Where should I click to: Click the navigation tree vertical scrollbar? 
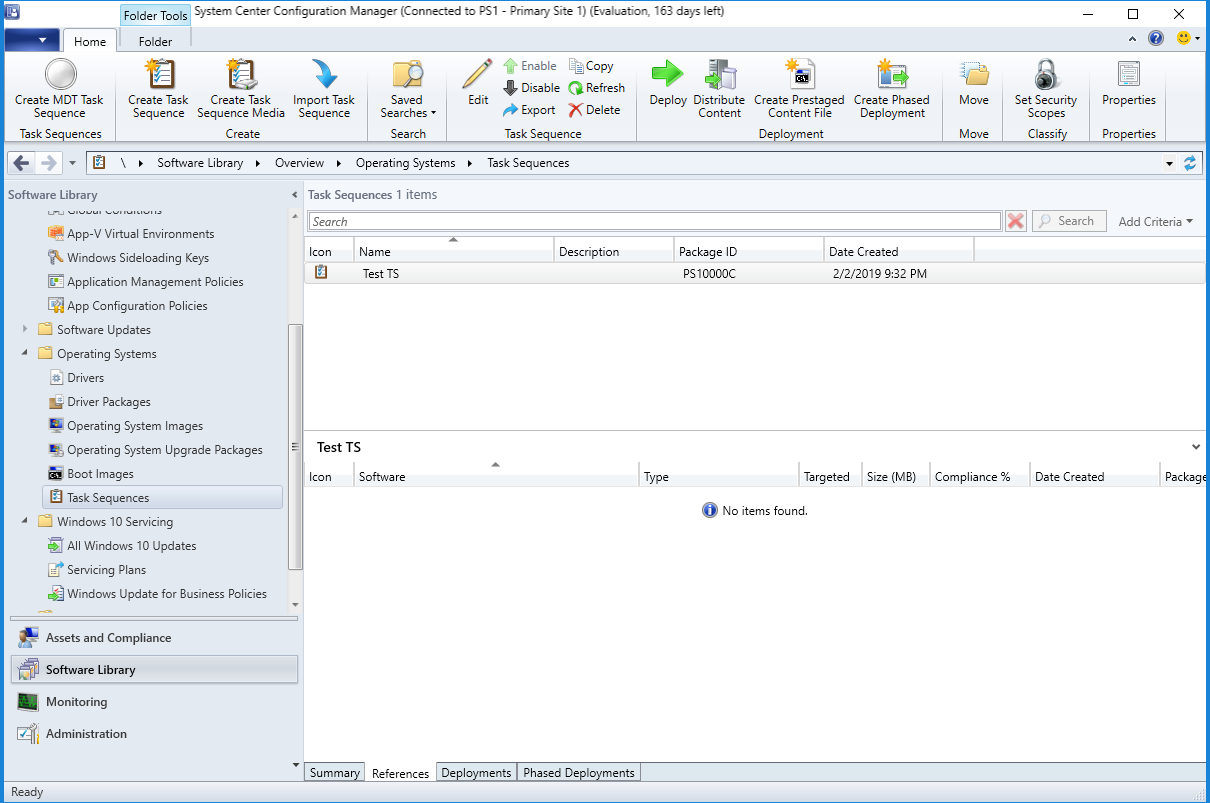pos(294,446)
